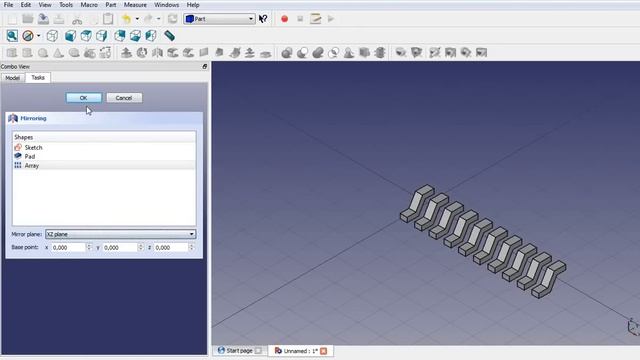Click the Revolve tool icon
This screenshot has height=360, width=640.
pyautogui.click(x=142, y=53)
